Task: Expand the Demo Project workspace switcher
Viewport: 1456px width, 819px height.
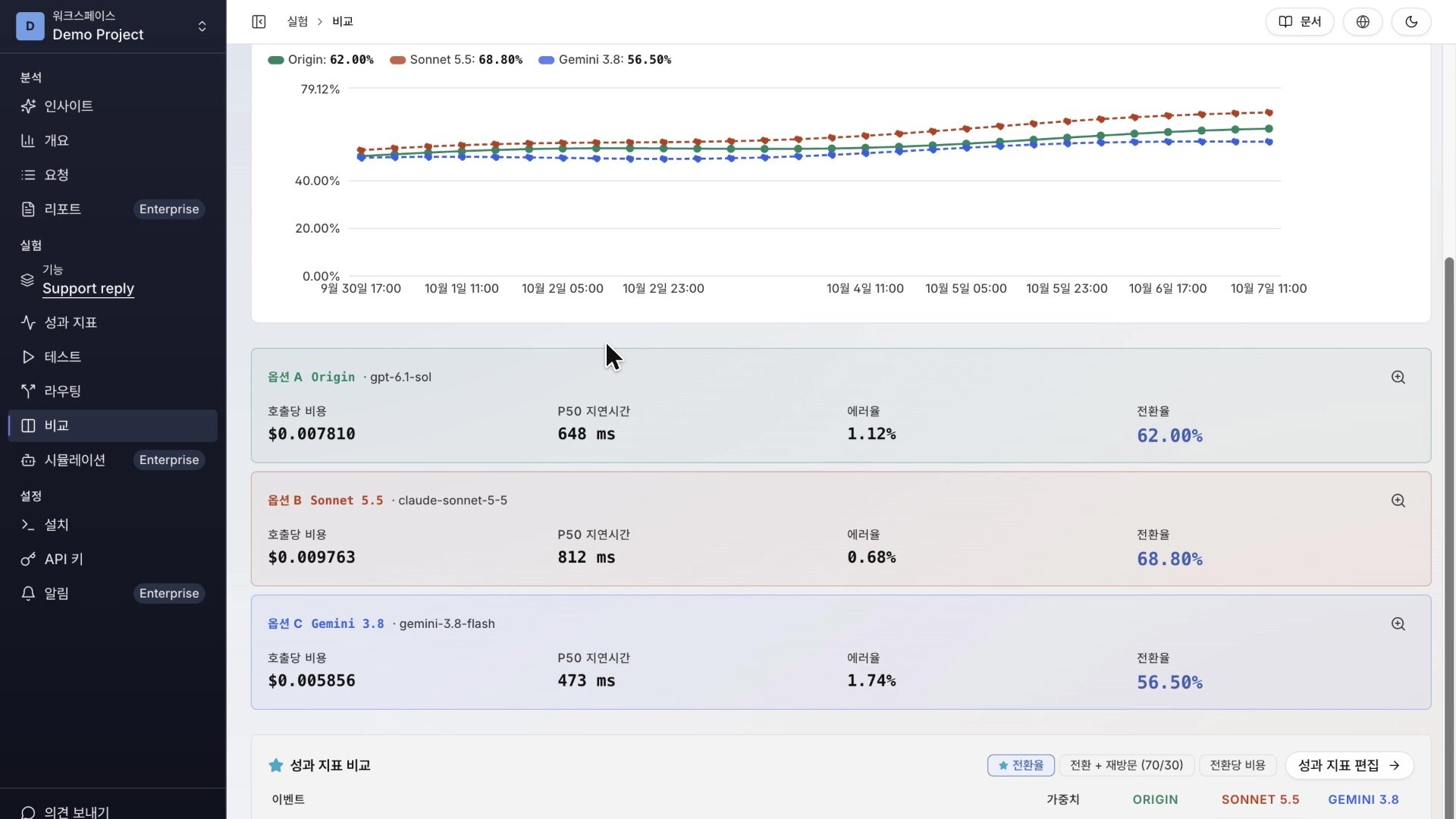Action: 113,26
